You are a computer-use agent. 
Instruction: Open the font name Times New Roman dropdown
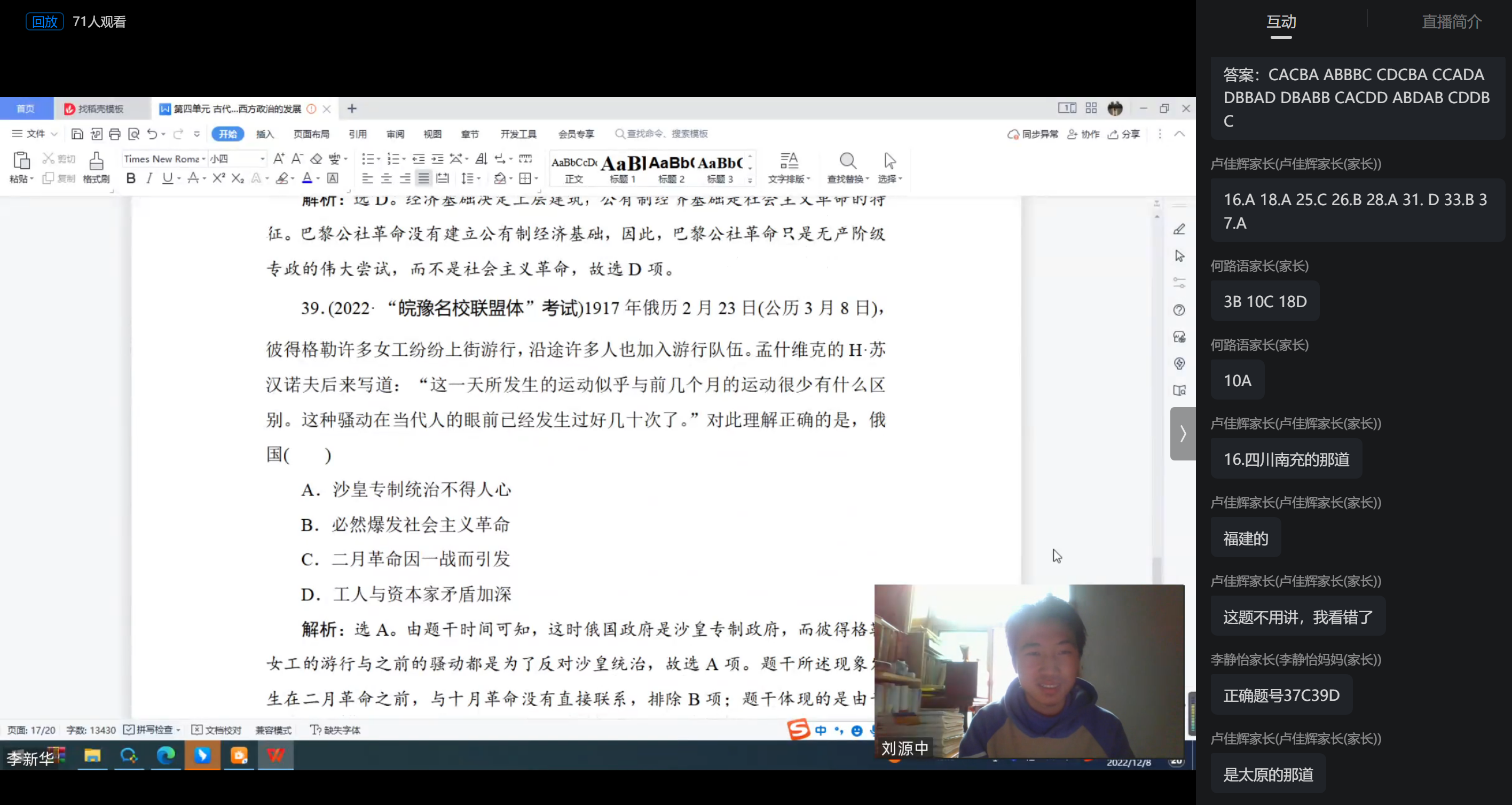[x=203, y=159]
